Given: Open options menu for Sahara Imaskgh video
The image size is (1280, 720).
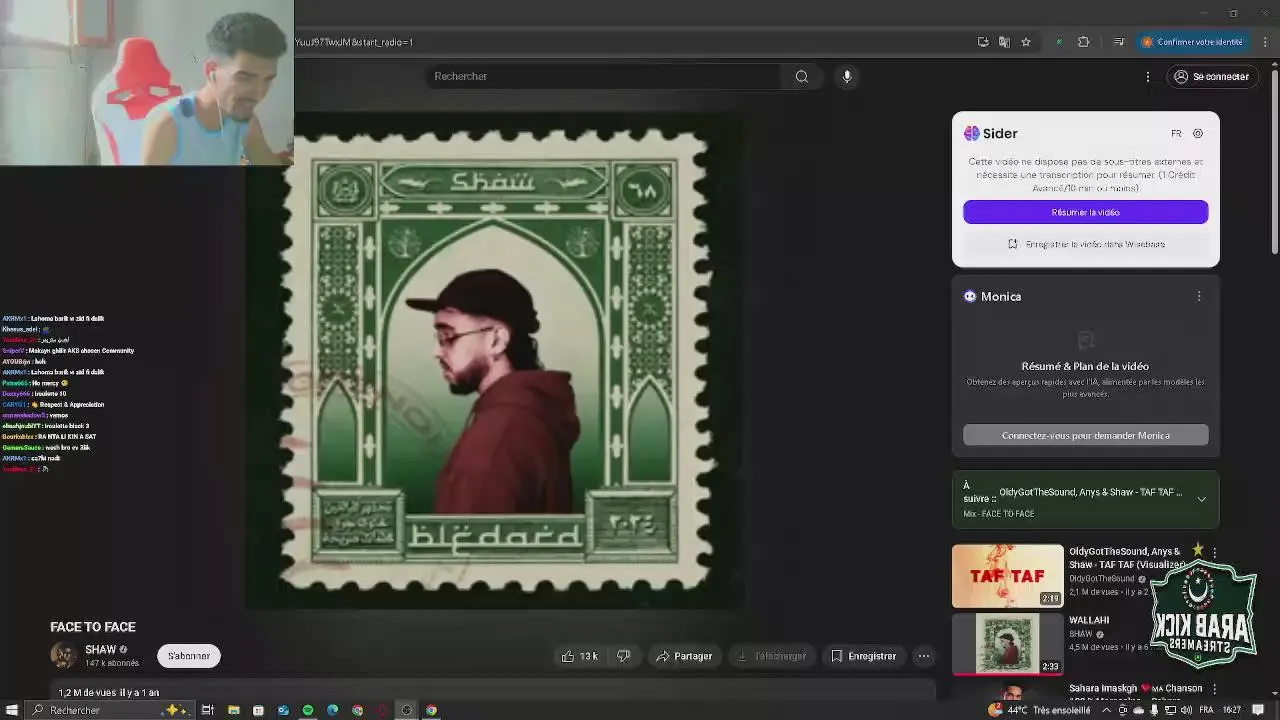Looking at the screenshot, I should [x=1214, y=689].
